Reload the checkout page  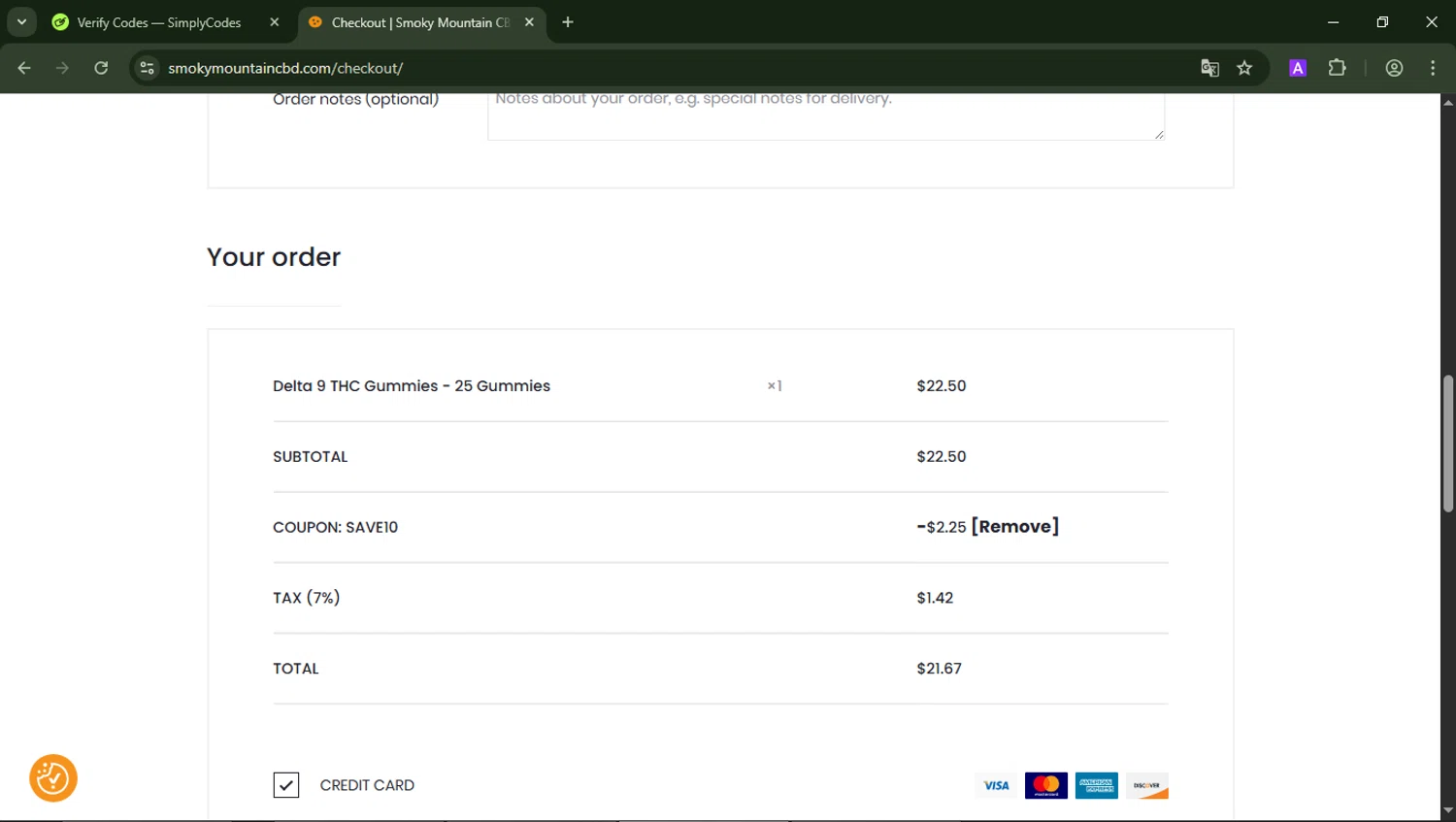[101, 68]
